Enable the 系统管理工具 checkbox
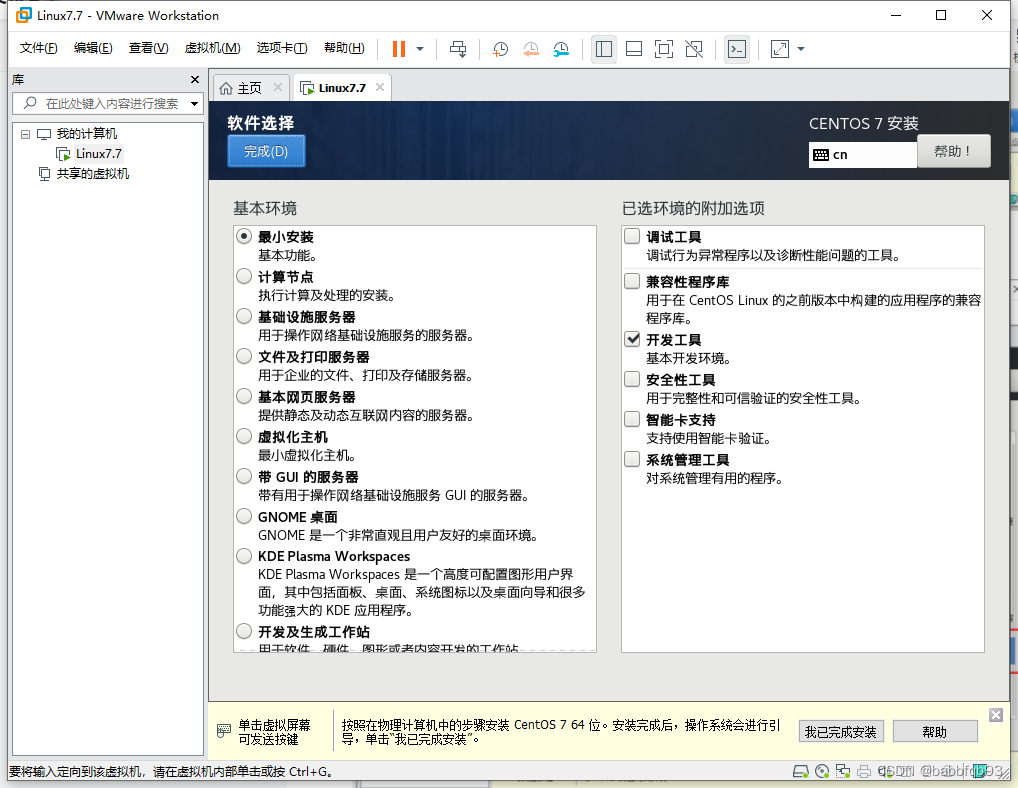Image resolution: width=1018 pixels, height=788 pixels. pyautogui.click(x=632, y=460)
